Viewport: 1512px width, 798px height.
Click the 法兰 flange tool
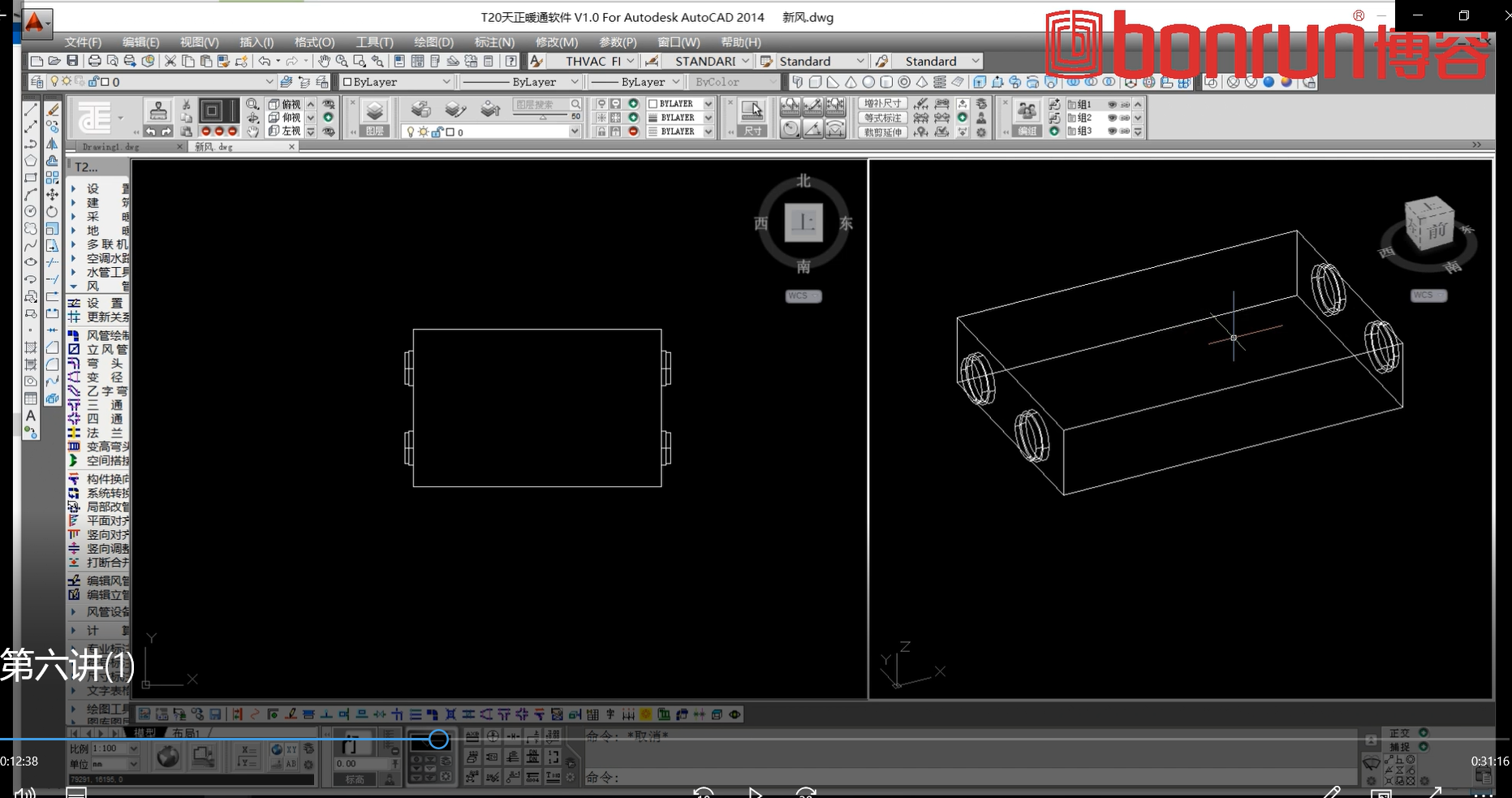(74, 433)
